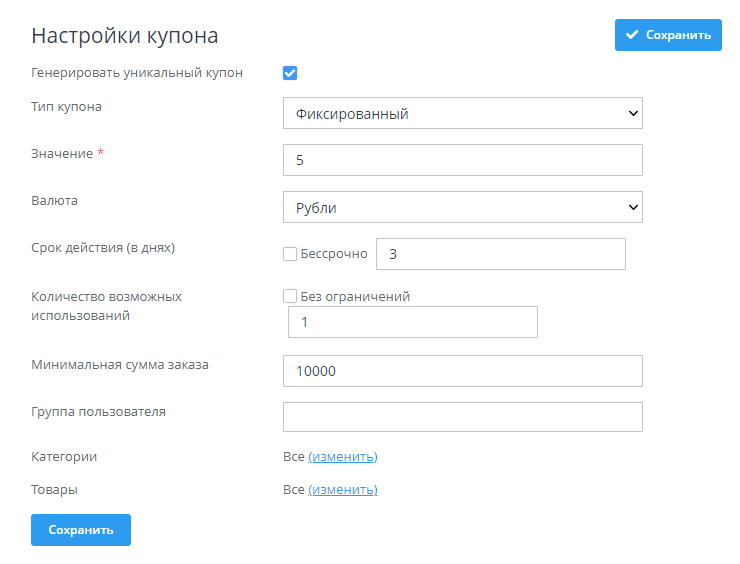Uncheck the Генерировать уникальный купон checkbox
Viewport: 740px width, 564px height.
(290, 73)
